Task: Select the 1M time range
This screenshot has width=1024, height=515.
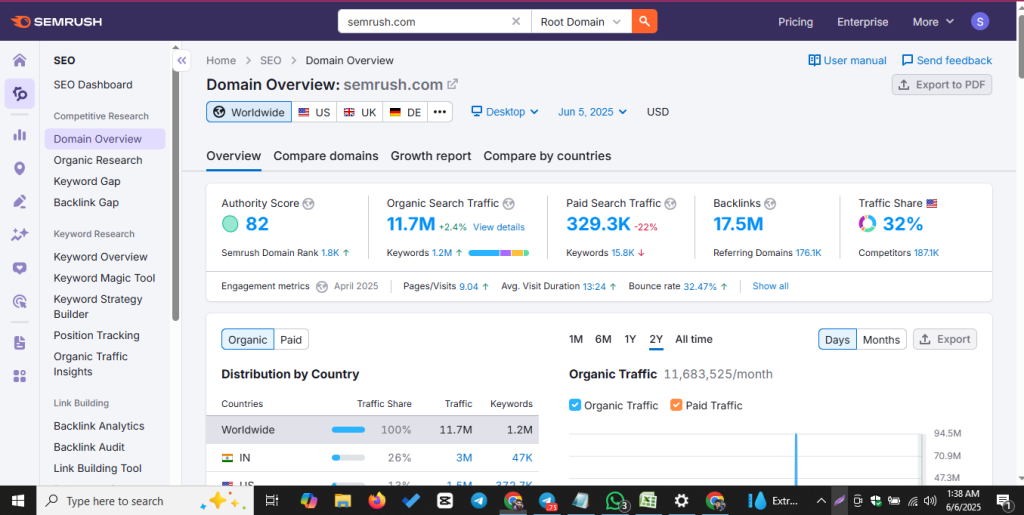Action: [x=575, y=339]
